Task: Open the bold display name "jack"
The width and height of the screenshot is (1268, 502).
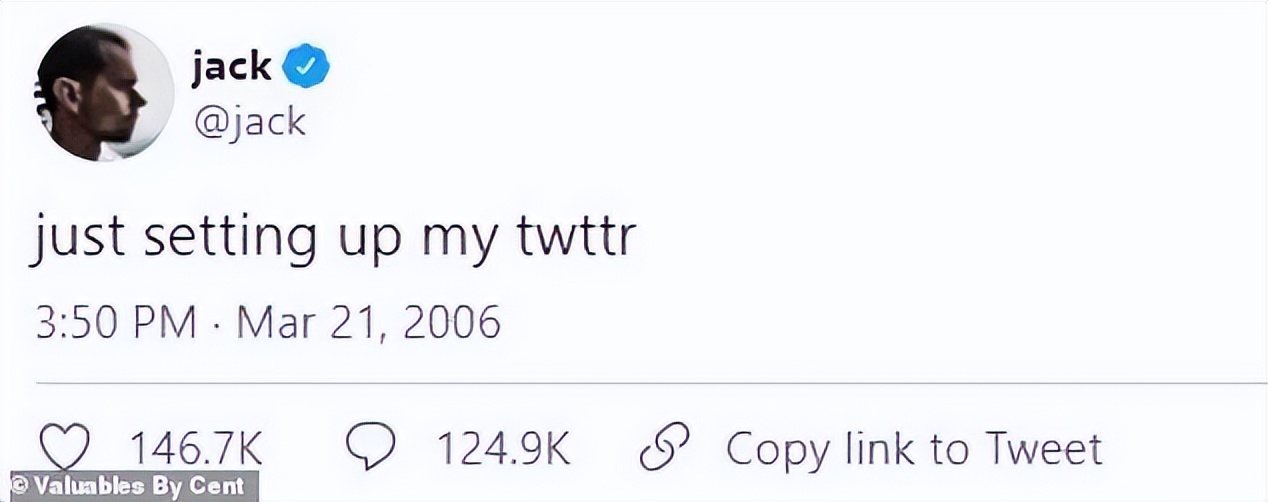Action: 230,67
